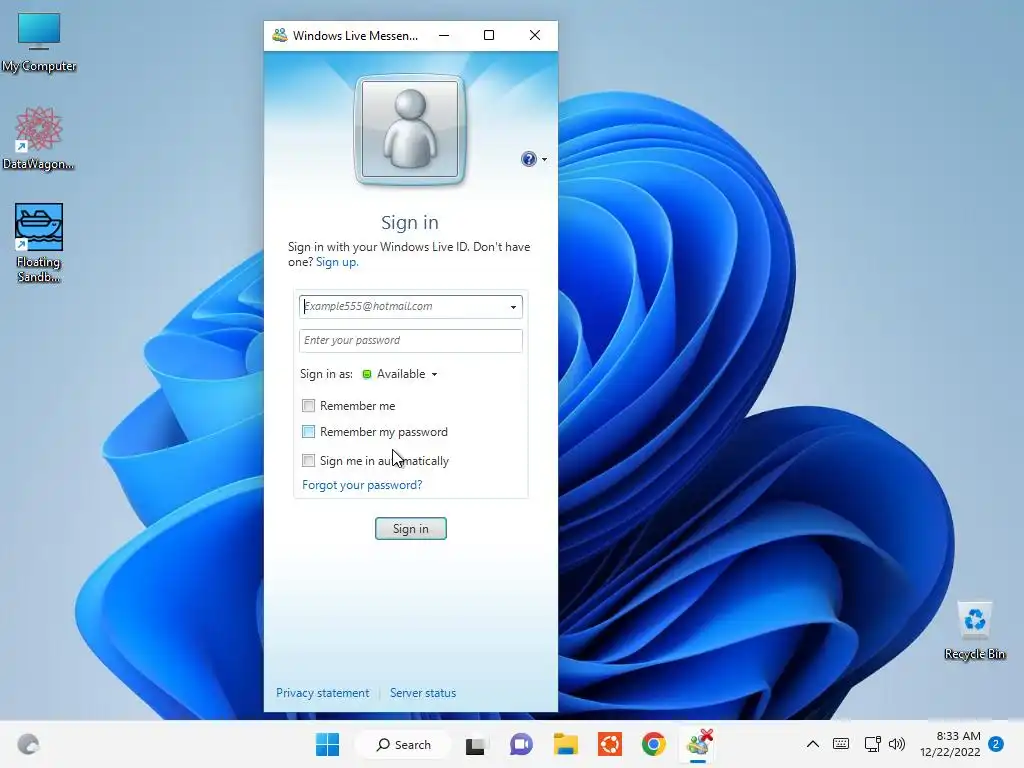Open the notification badge showing 2
This screenshot has width=1024, height=768.
point(996,744)
